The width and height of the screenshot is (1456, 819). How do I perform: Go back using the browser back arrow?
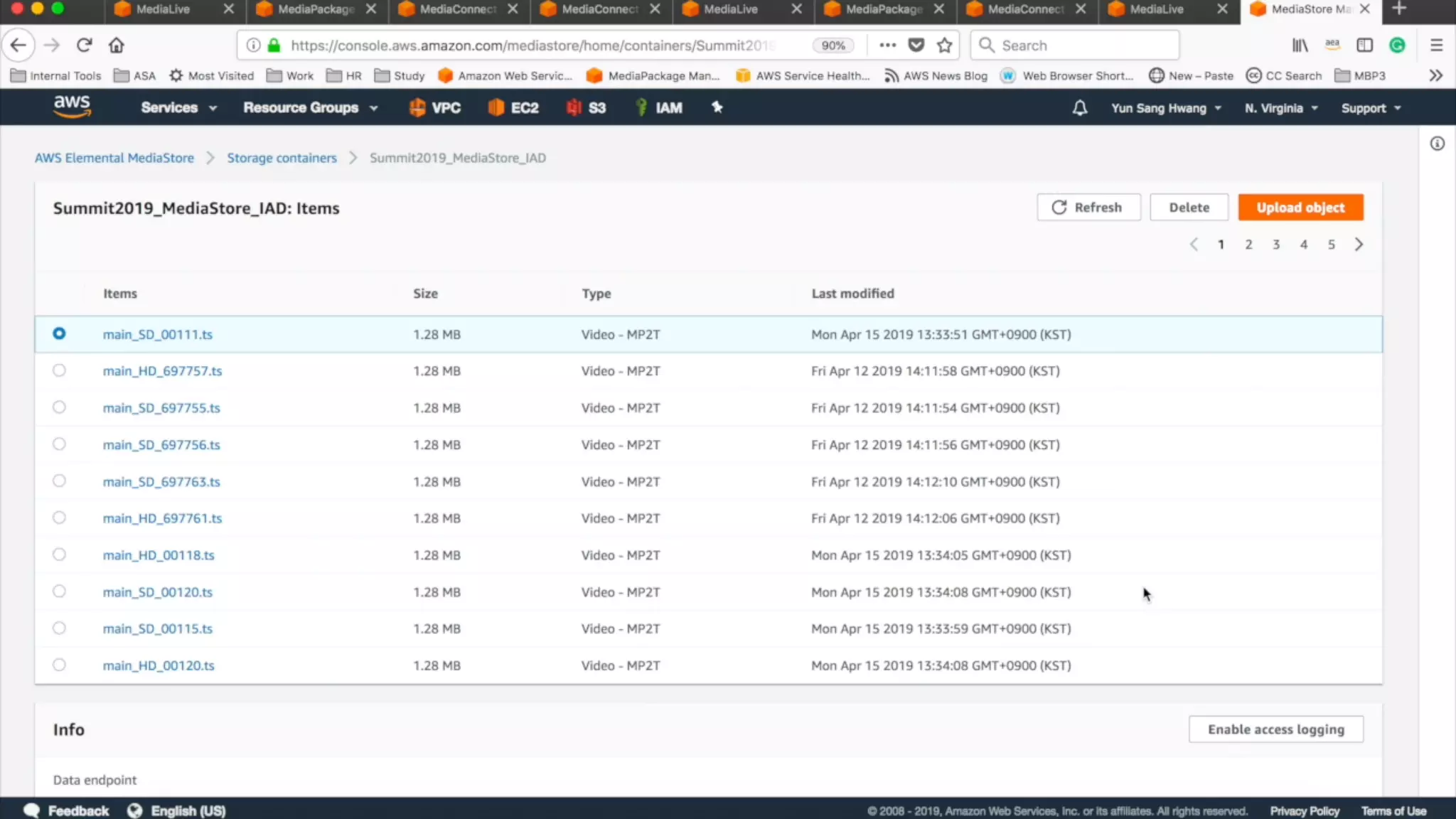18,45
